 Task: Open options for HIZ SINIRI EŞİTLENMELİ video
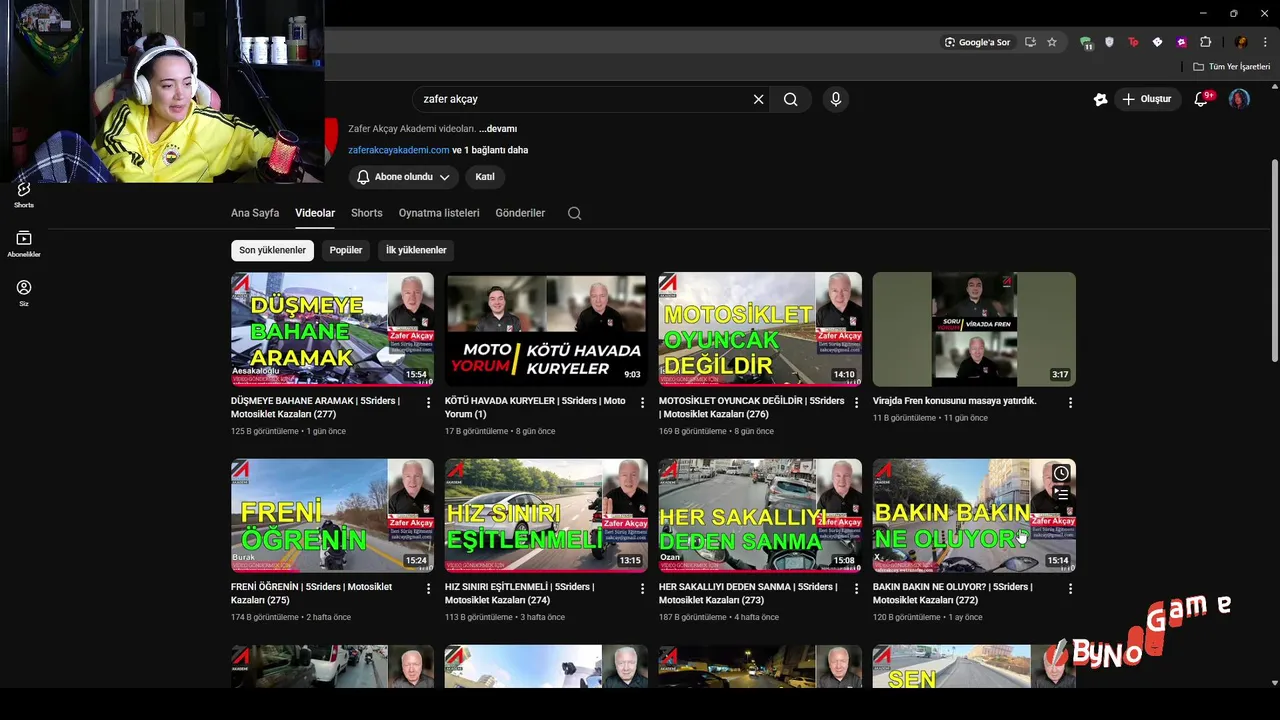click(x=642, y=589)
